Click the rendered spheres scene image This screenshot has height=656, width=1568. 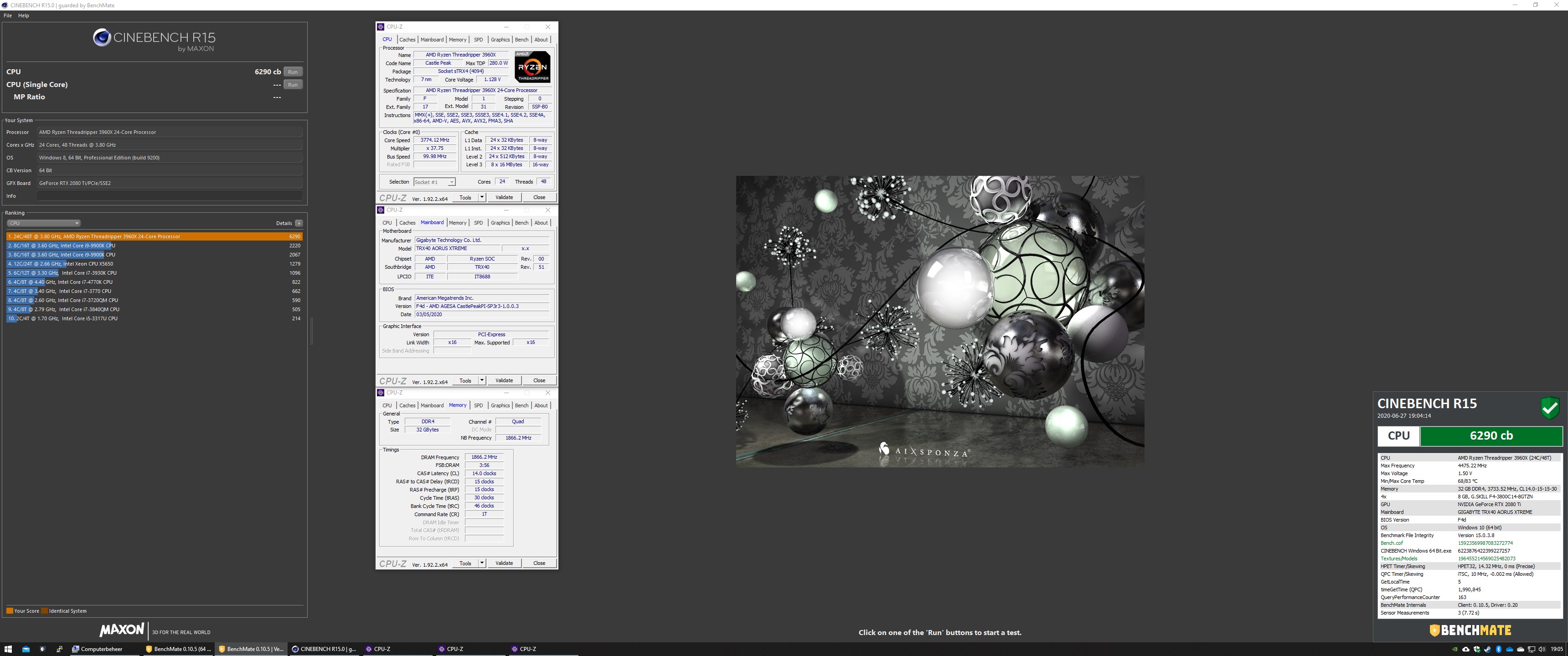940,321
